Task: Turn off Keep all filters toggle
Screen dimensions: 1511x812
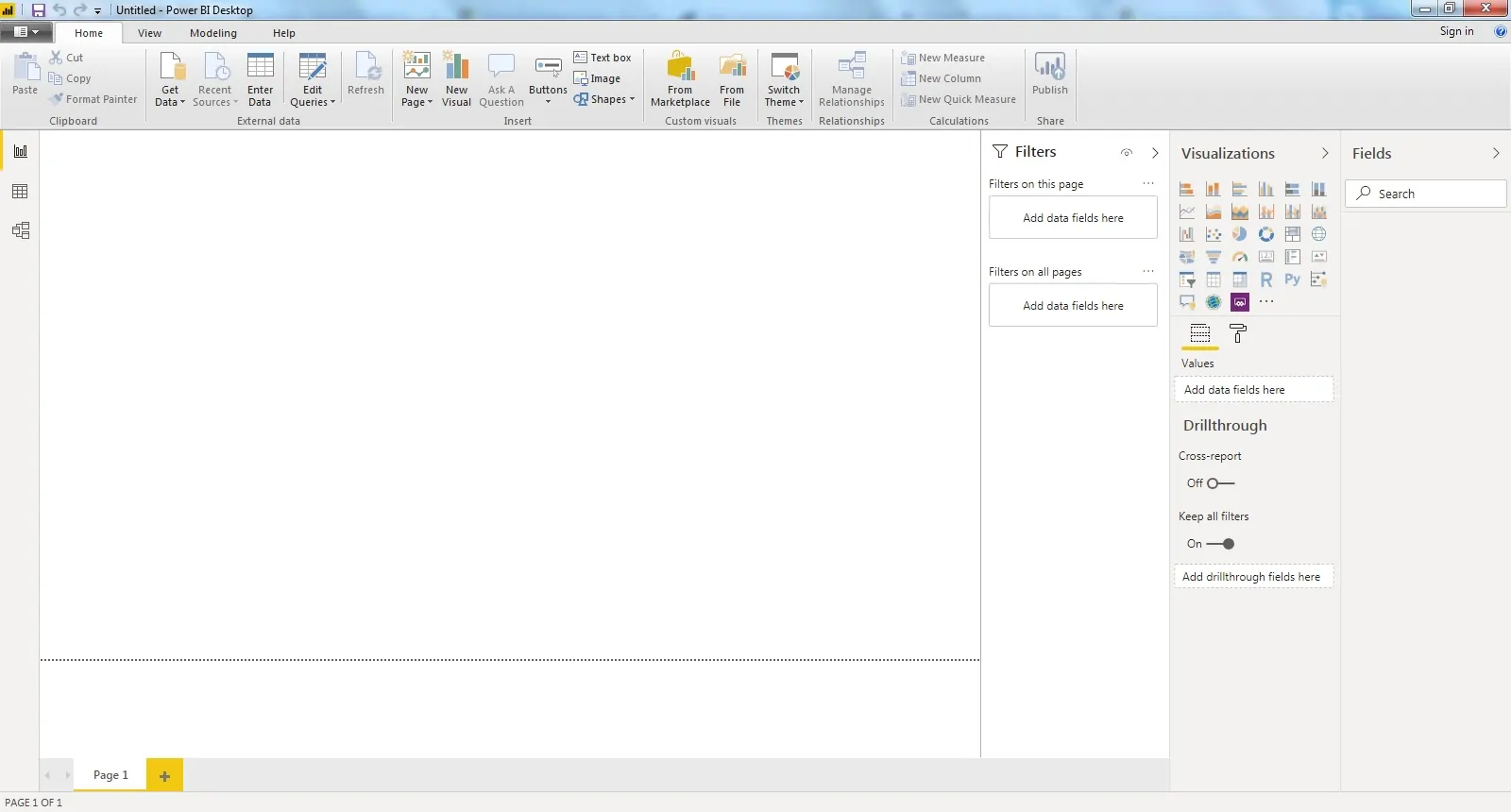Action: click(1220, 544)
